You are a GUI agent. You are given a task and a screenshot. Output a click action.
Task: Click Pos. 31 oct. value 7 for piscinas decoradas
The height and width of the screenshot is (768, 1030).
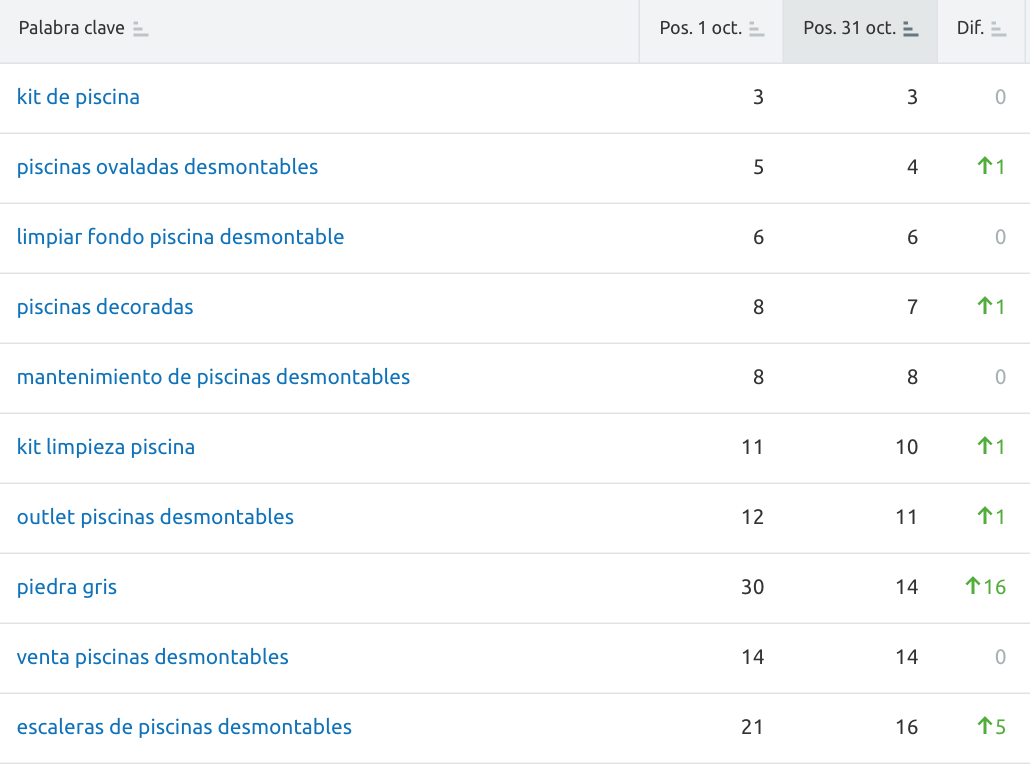click(x=912, y=307)
